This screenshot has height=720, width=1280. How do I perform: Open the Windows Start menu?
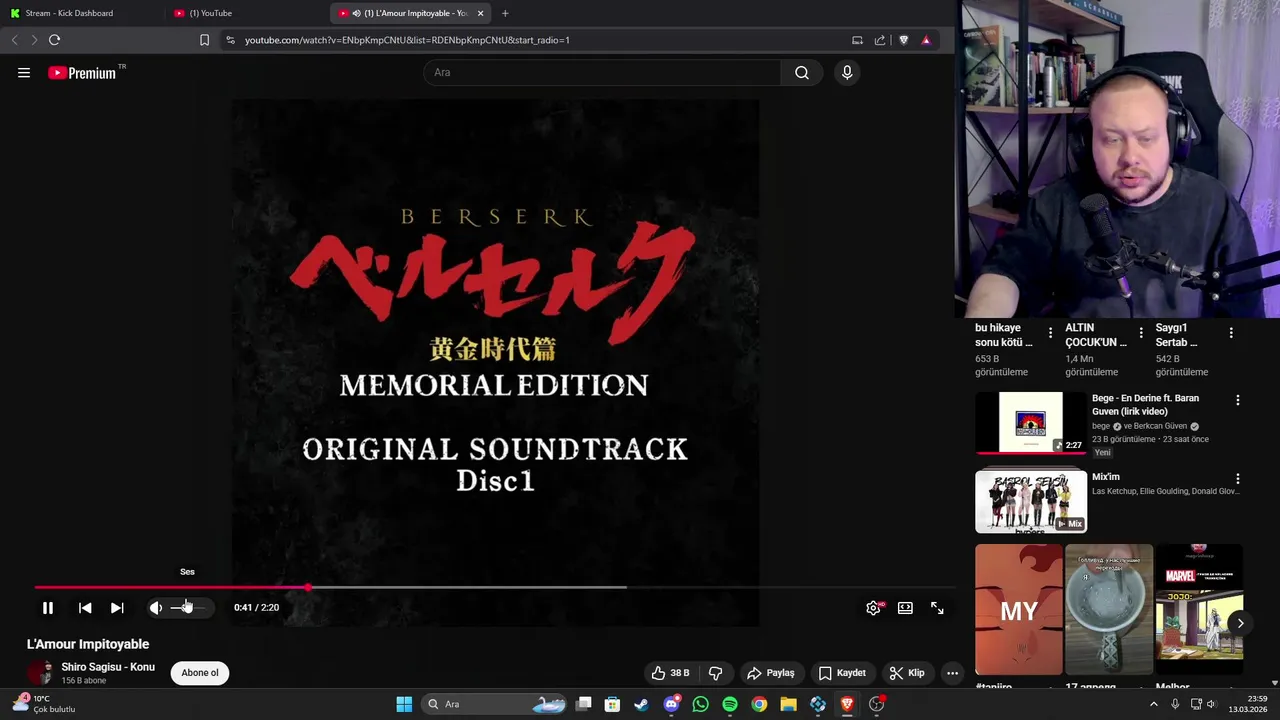point(404,704)
